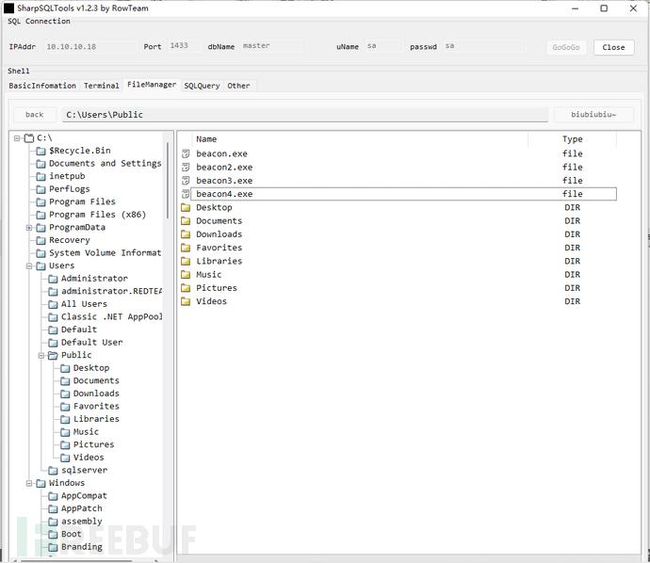Collapse the Windows tree node
This screenshot has width=650, height=563.
(x=29, y=483)
